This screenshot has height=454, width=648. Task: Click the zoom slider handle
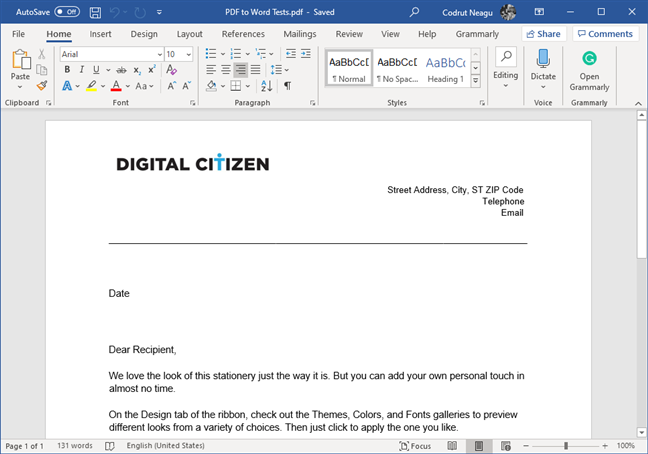pos(566,446)
